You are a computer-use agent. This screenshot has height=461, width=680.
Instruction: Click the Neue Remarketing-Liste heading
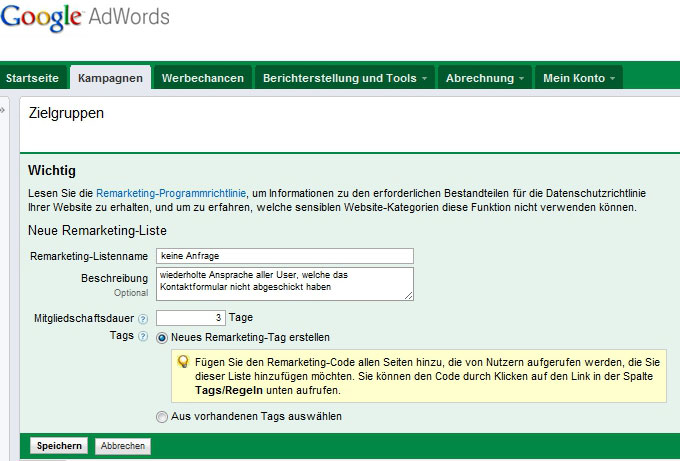97,230
